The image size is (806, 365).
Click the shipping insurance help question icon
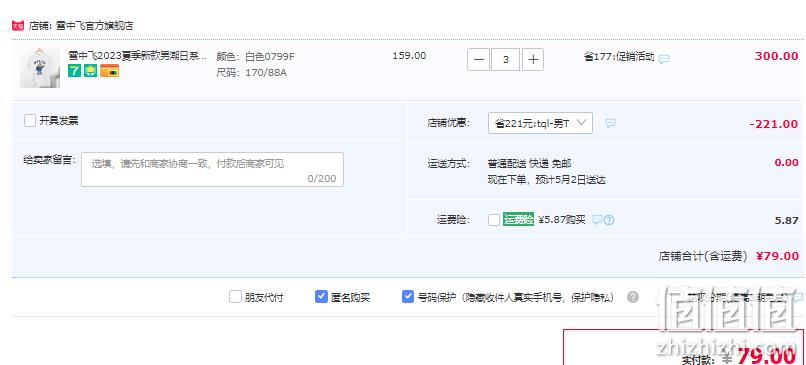click(x=609, y=220)
